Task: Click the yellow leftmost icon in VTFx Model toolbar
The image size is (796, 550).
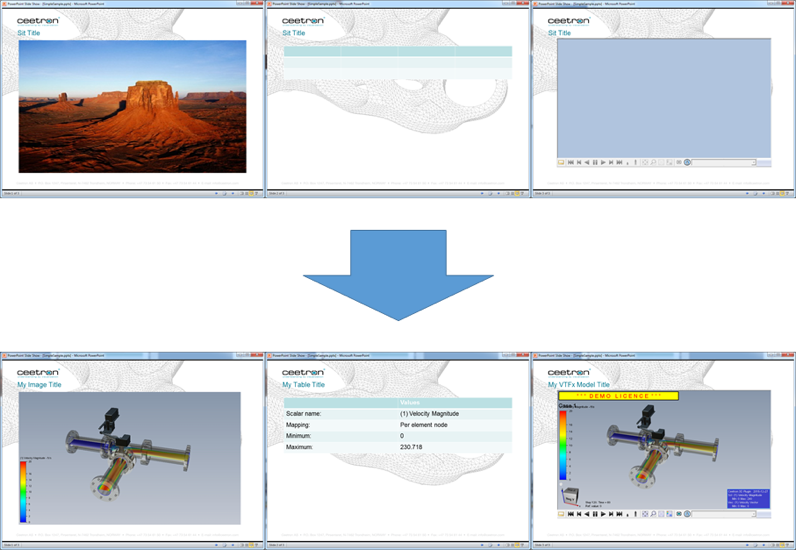Action: click(x=561, y=514)
